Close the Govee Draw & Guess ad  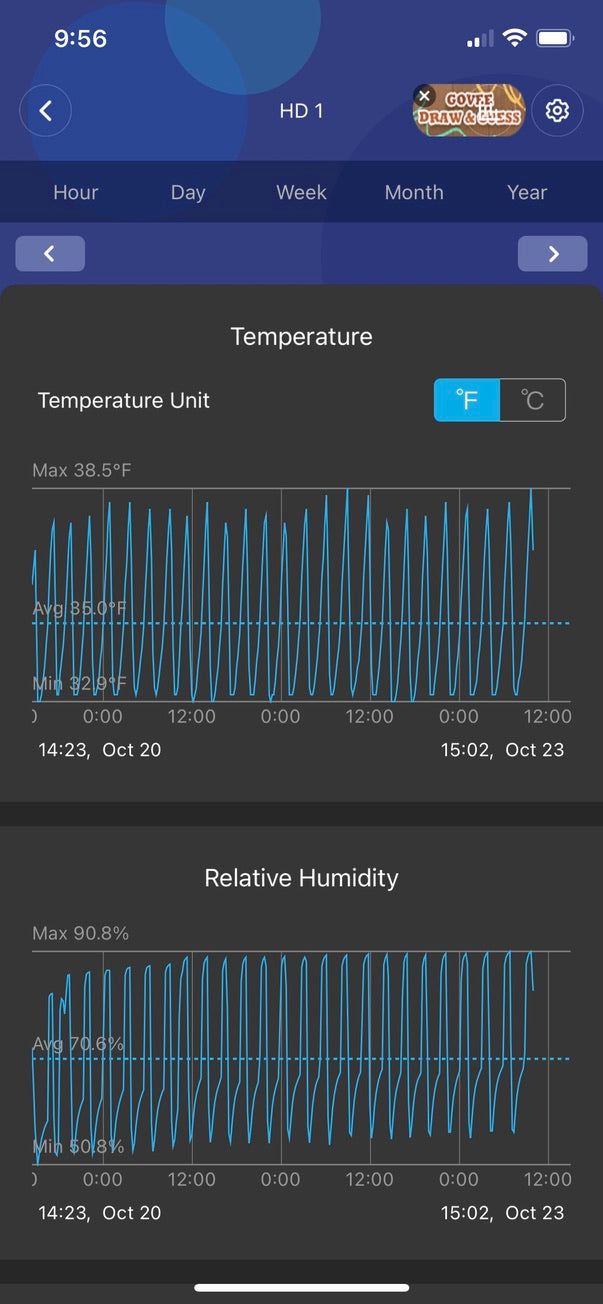[425, 97]
